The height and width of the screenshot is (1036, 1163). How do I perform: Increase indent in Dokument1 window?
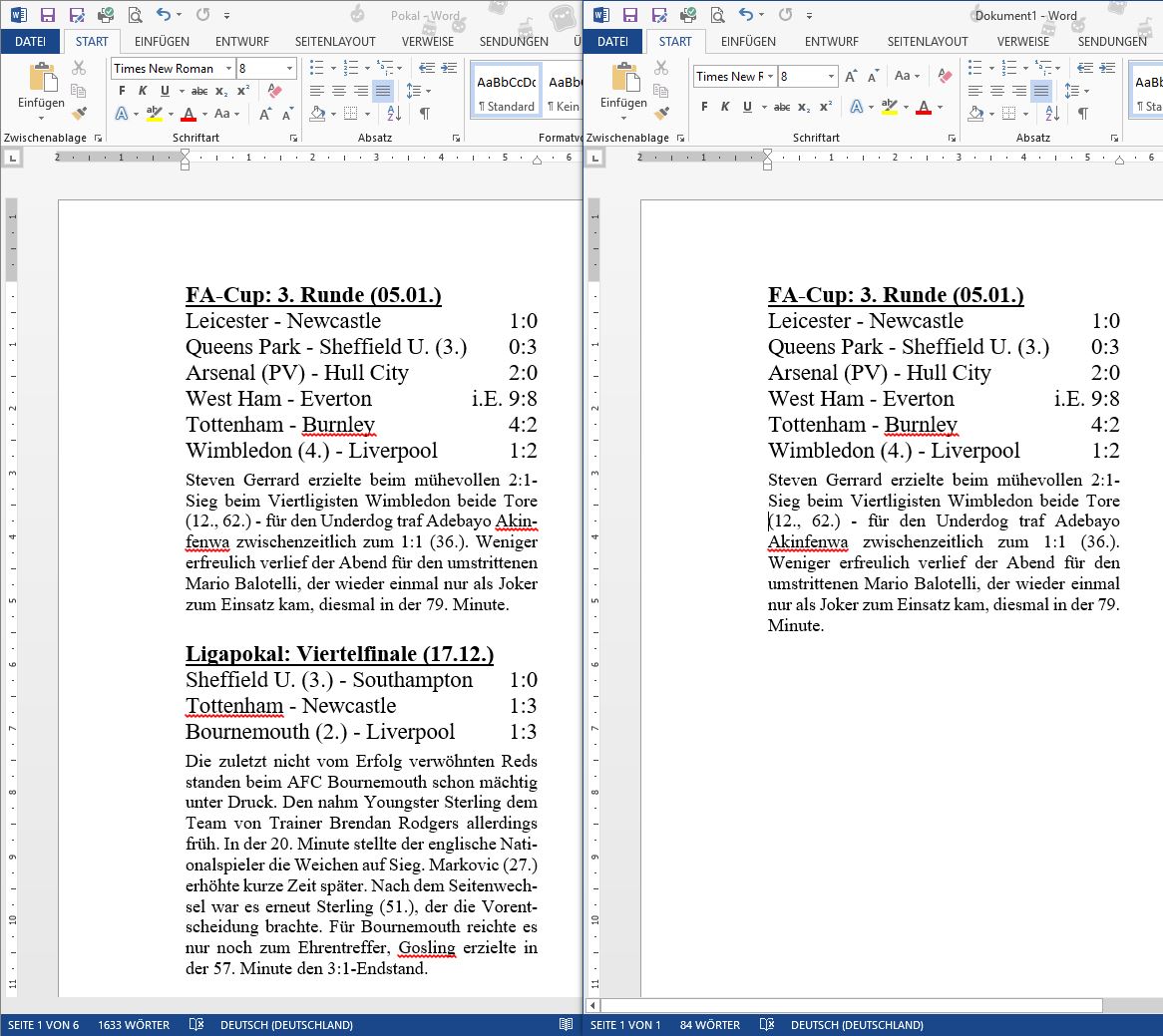[1107, 68]
